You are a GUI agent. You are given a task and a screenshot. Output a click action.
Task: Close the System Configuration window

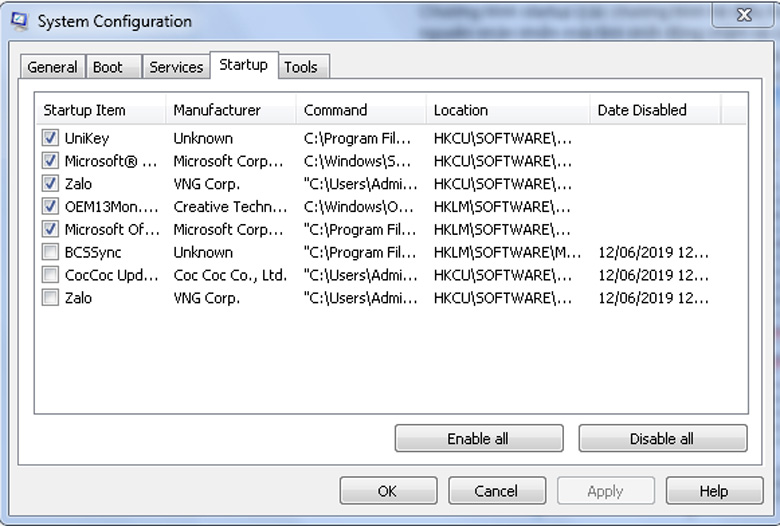[x=743, y=15]
